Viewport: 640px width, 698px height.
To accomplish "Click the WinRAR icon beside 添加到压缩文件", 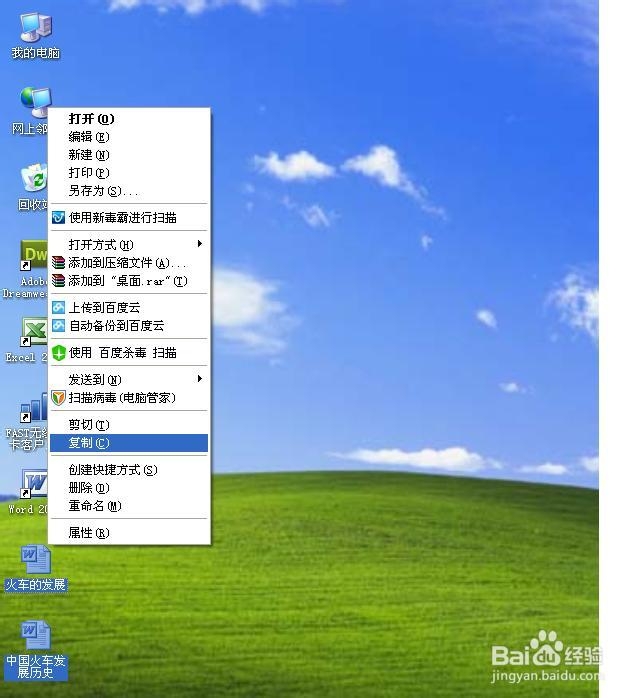I will click(x=58, y=263).
